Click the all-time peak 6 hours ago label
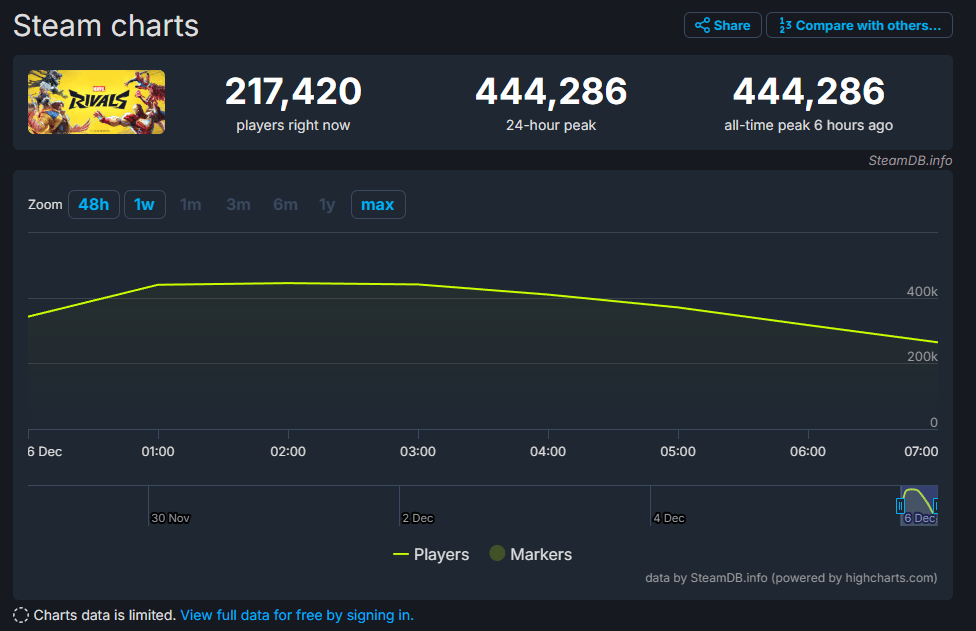Image resolution: width=976 pixels, height=631 pixels. coord(809,125)
